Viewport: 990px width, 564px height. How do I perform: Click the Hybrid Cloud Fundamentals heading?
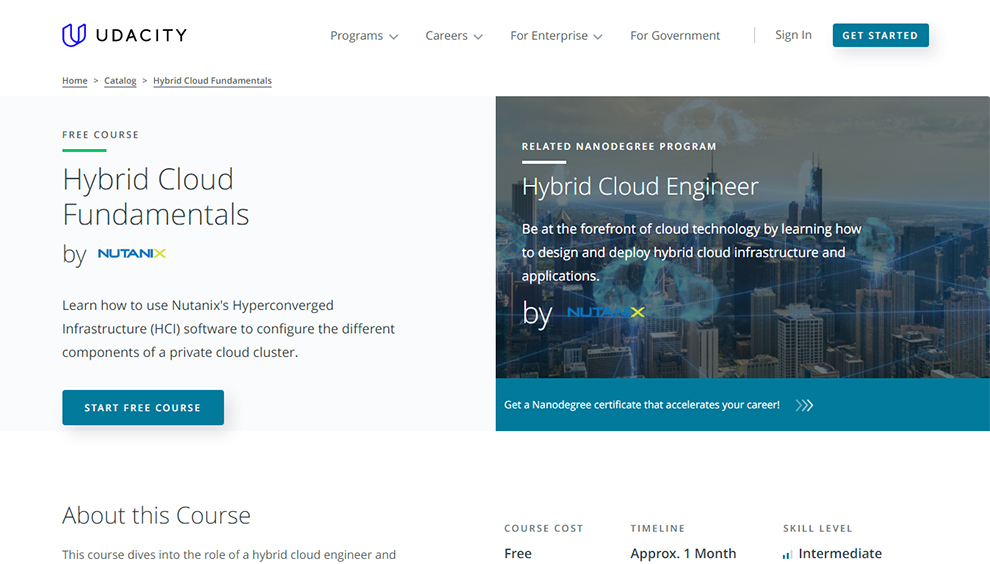[x=155, y=197]
